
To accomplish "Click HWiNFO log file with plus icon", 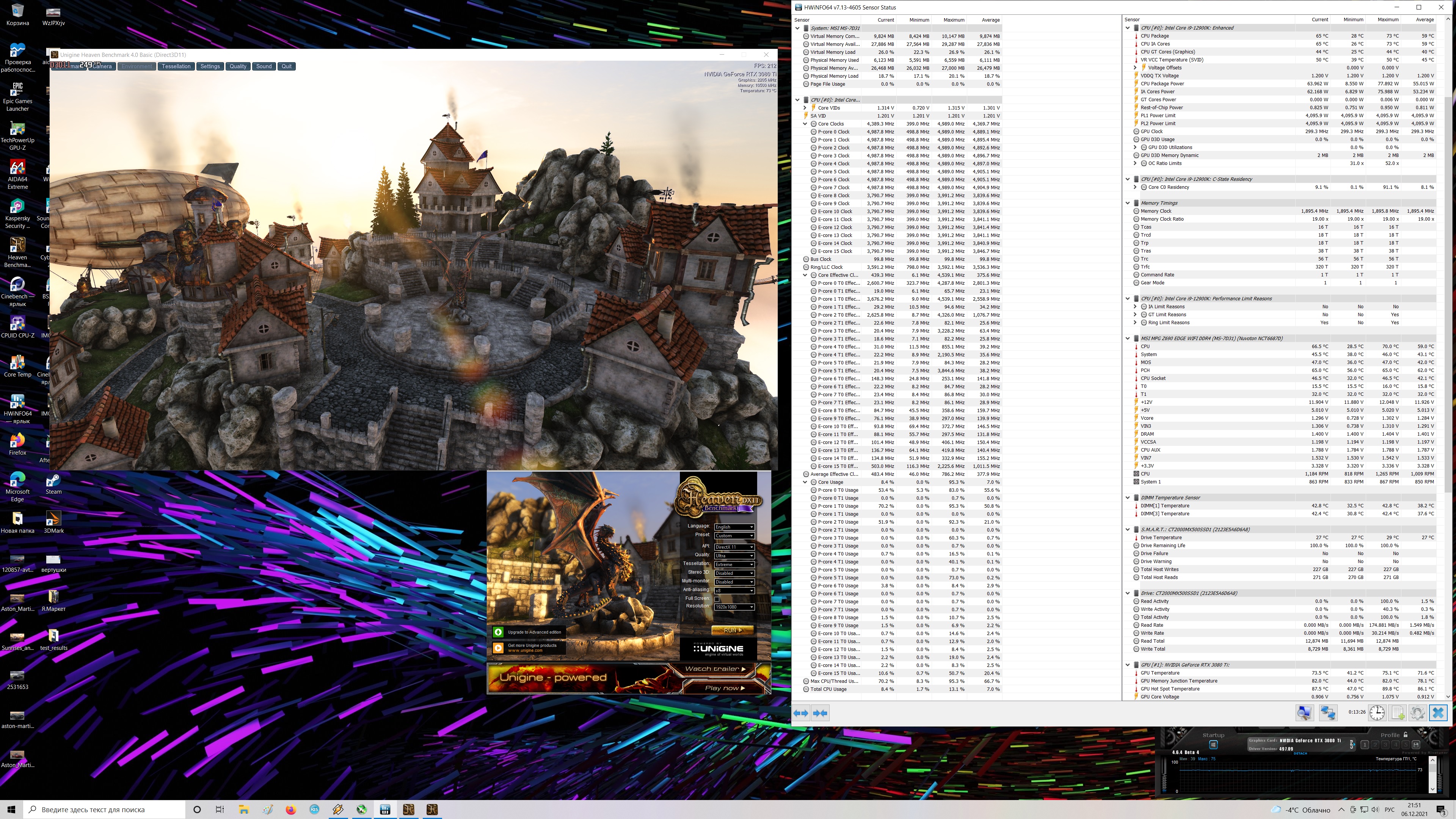I will (x=1398, y=713).
